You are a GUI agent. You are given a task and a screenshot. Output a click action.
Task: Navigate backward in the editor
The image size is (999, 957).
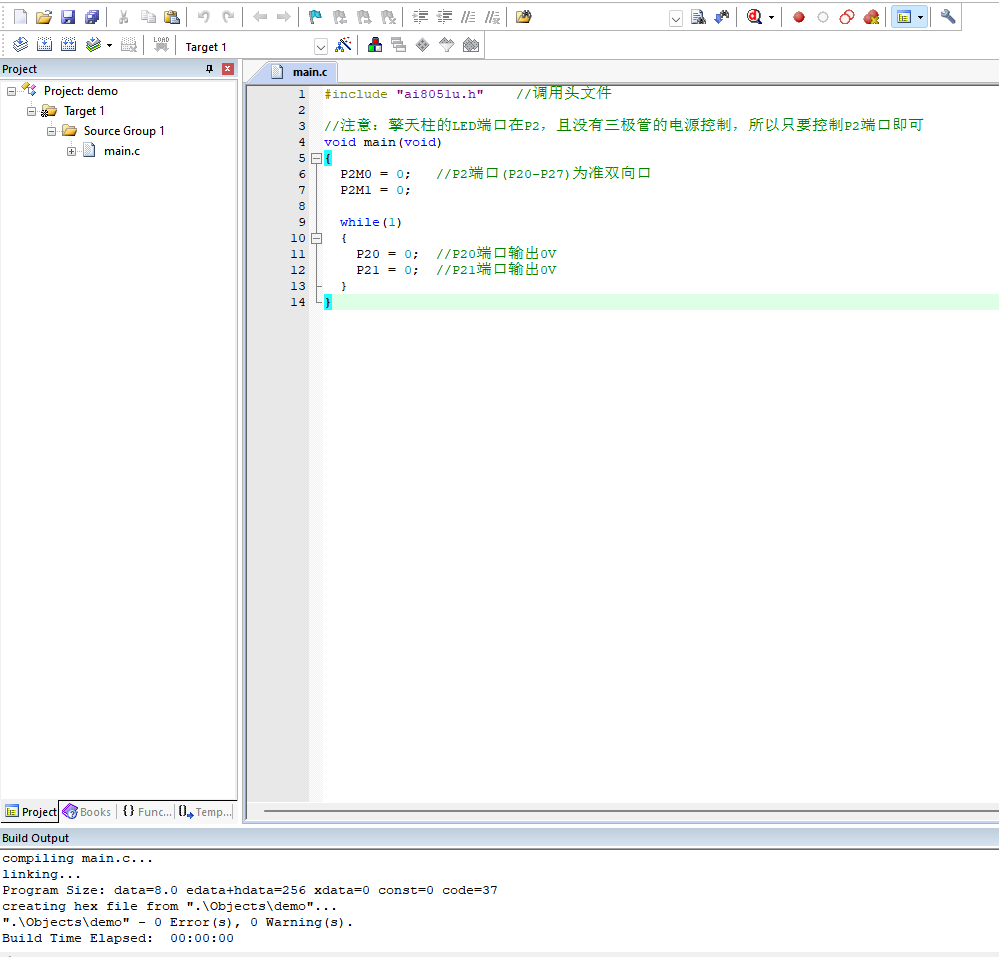coord(260,17)
